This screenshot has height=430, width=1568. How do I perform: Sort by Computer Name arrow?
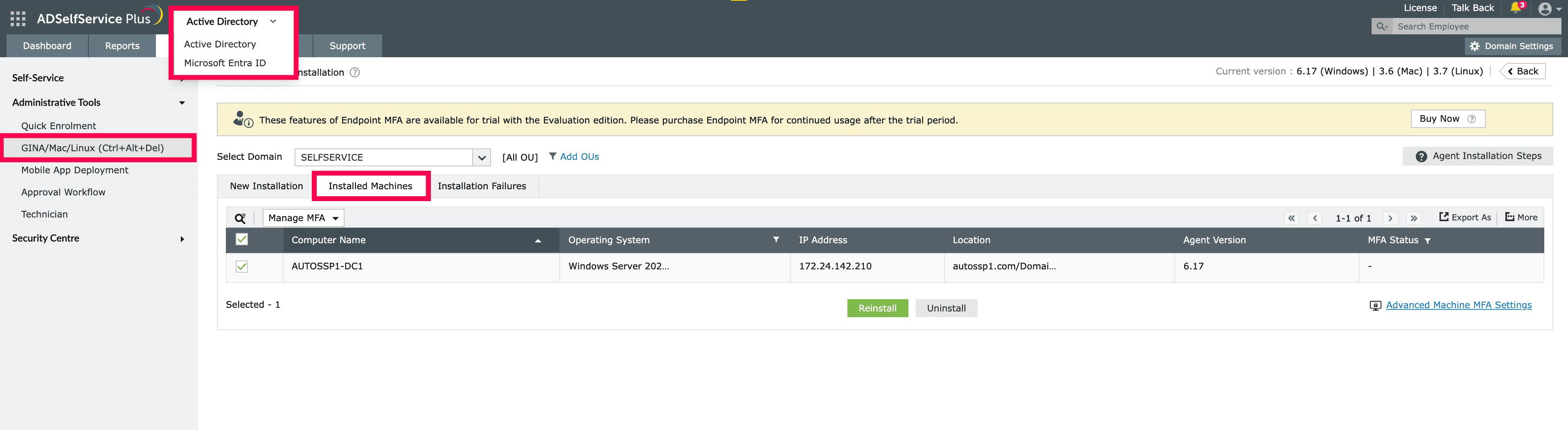538,241
